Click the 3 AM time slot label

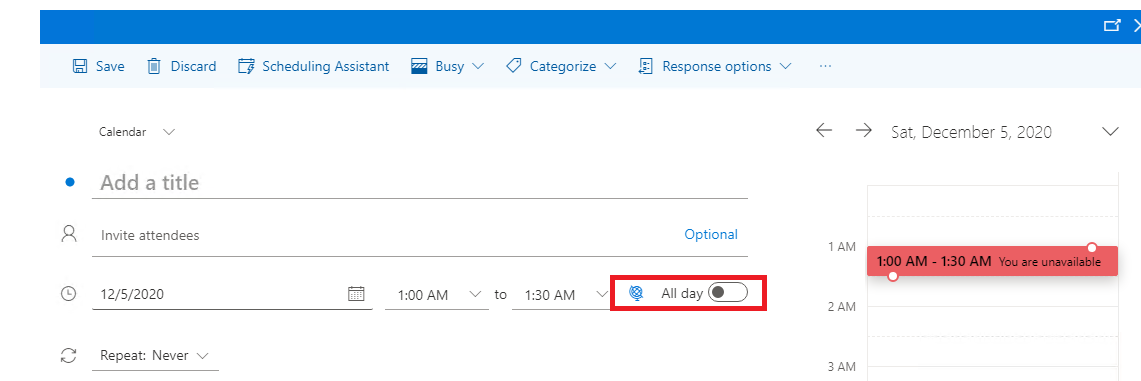point(841,366)
